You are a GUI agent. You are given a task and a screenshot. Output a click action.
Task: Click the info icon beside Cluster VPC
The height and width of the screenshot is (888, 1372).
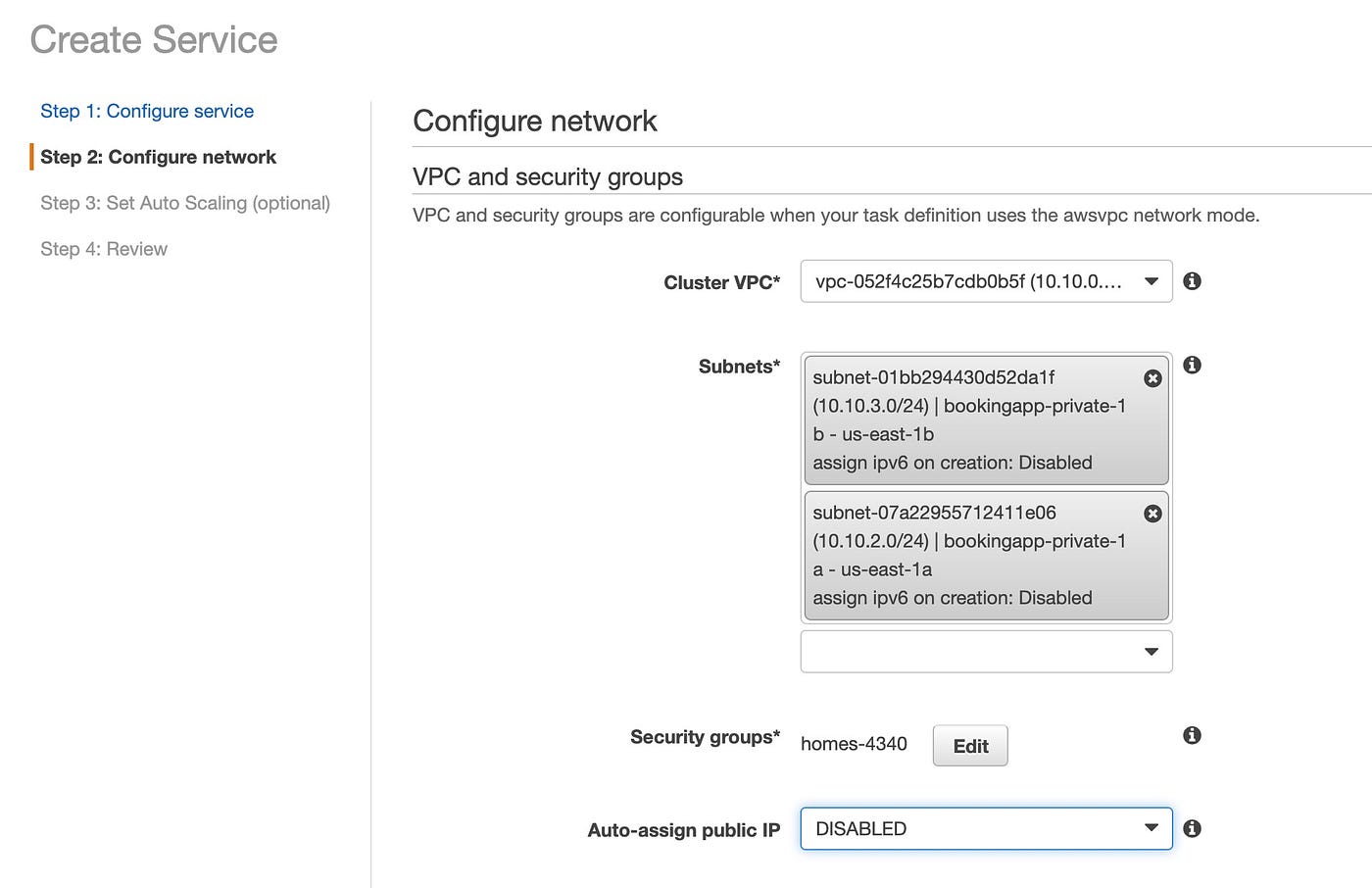1192,281
